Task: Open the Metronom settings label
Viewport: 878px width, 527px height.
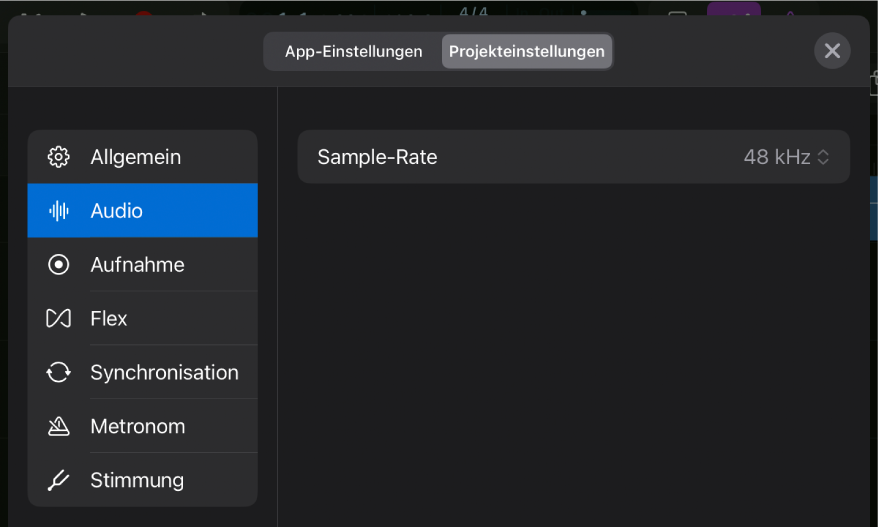Action: pyautogui.click(x=138, y=427)
